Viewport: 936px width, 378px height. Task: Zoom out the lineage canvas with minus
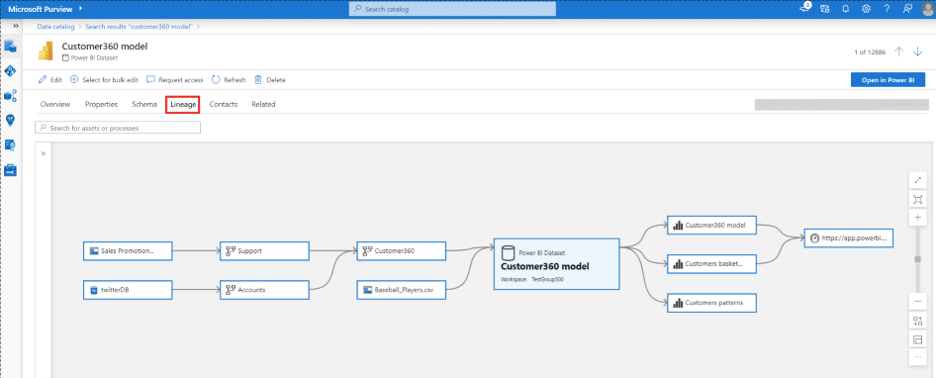click(917, 302)
